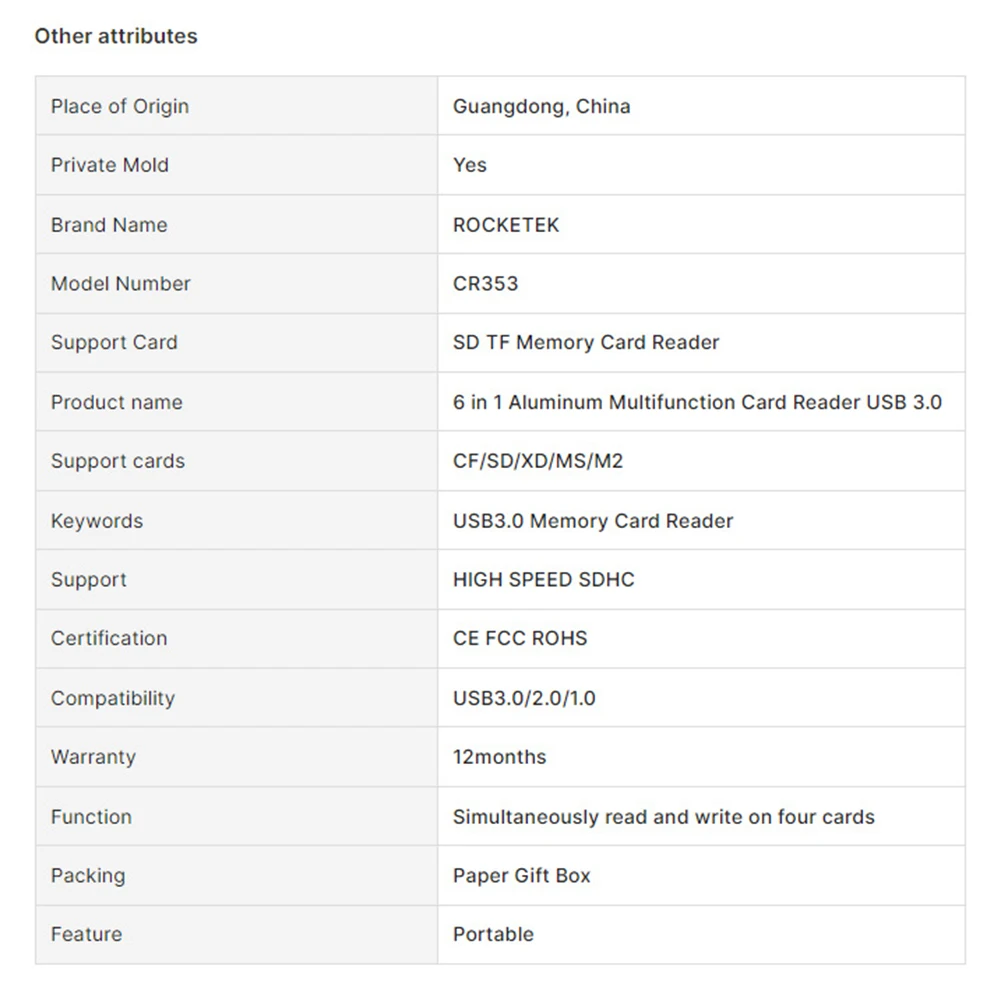Select the 'HIGH SPEED SDHC' value
This screenshot has height=1001, width=1001.
[x=543, y=580]
